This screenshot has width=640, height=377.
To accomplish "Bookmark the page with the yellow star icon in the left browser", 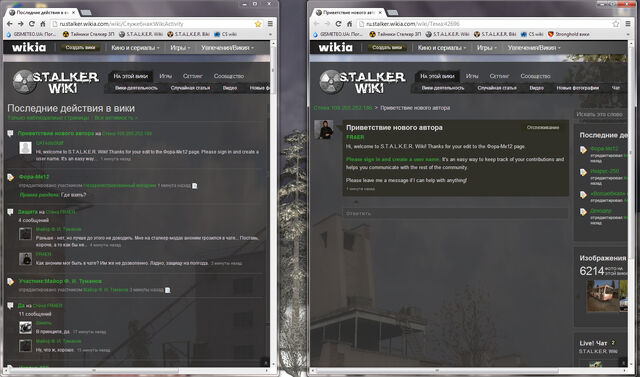I will tap(258, 24).
